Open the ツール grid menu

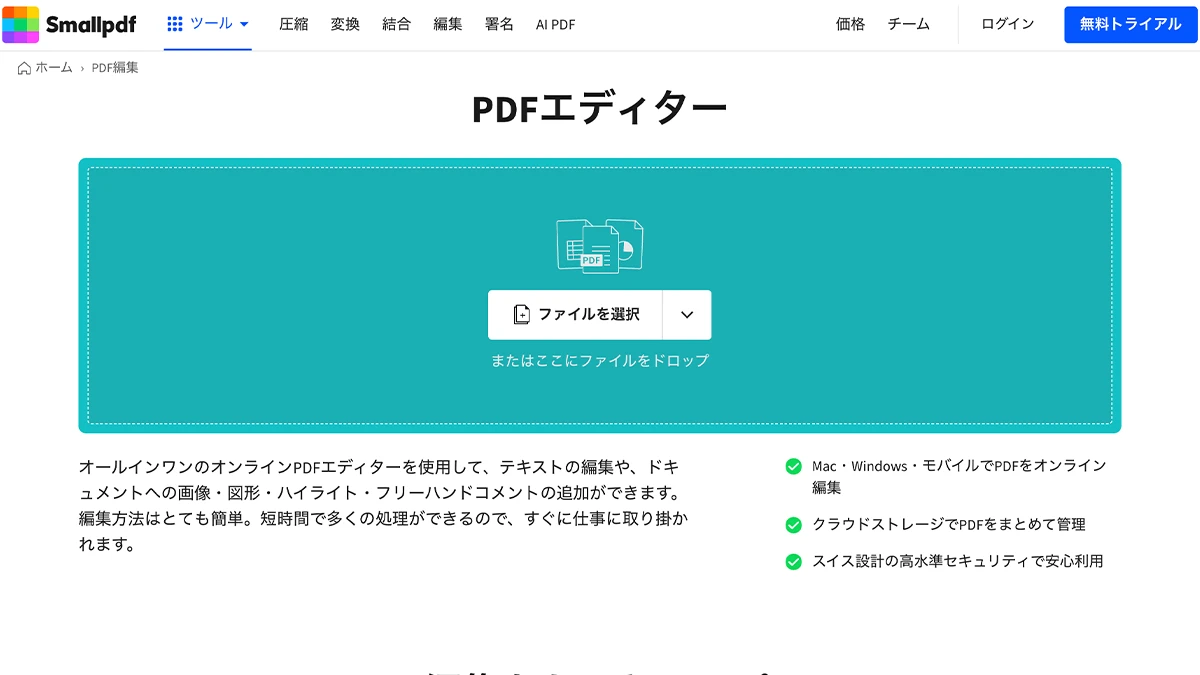click(208, 24)
